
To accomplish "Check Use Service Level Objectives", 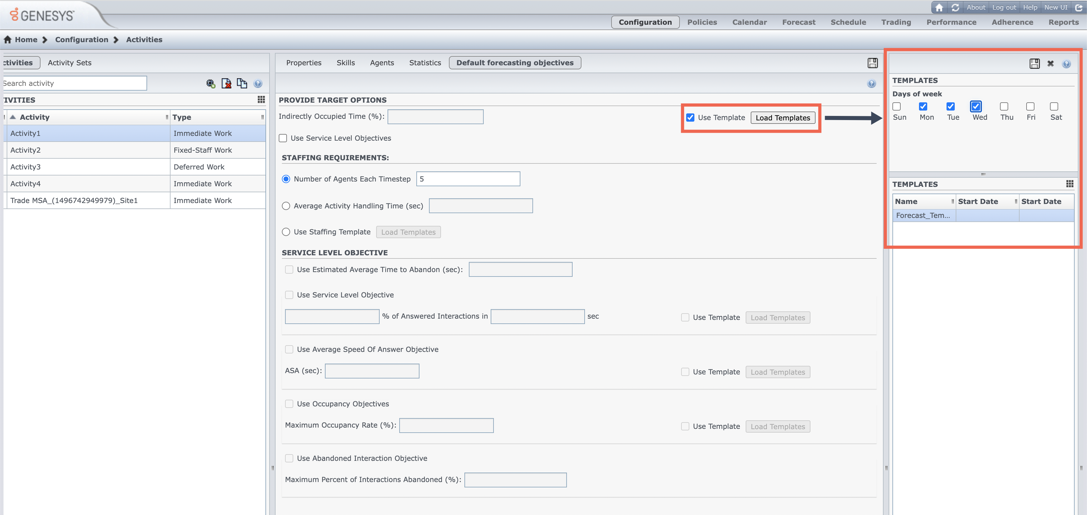I will click(283, 138).
